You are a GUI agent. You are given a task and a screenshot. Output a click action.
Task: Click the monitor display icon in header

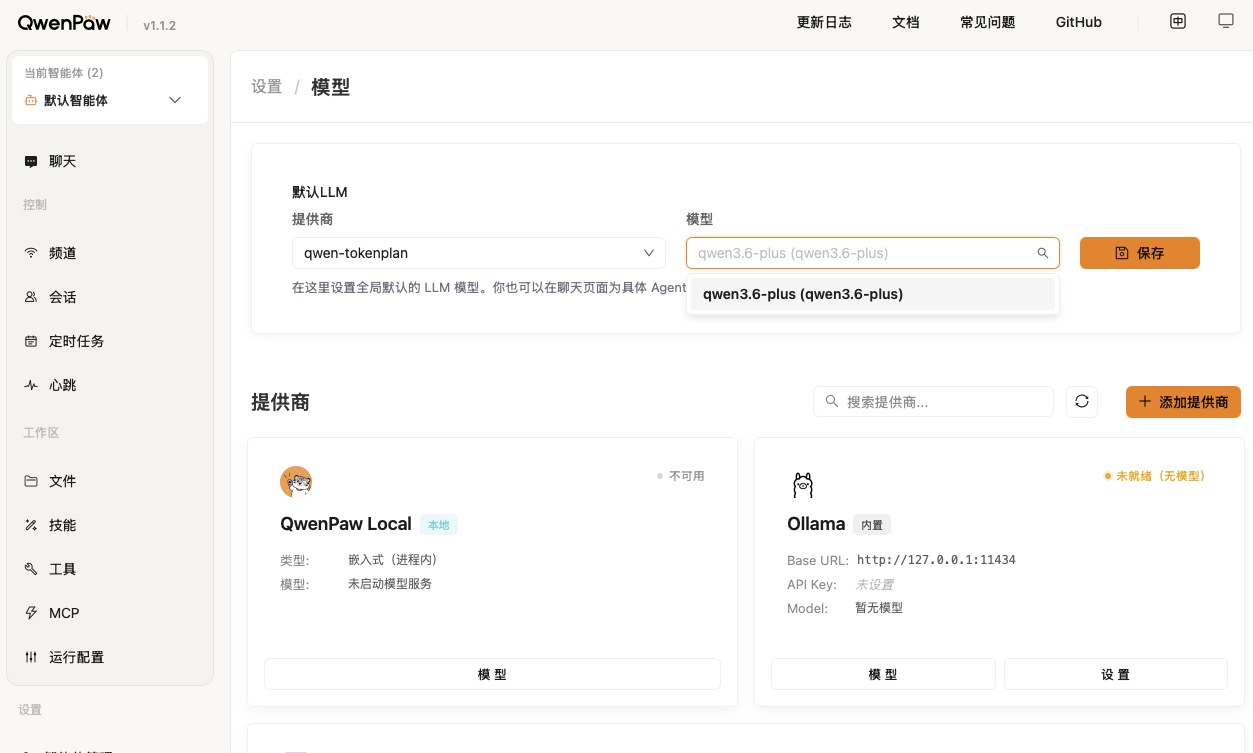click(x=1225, y=21)
